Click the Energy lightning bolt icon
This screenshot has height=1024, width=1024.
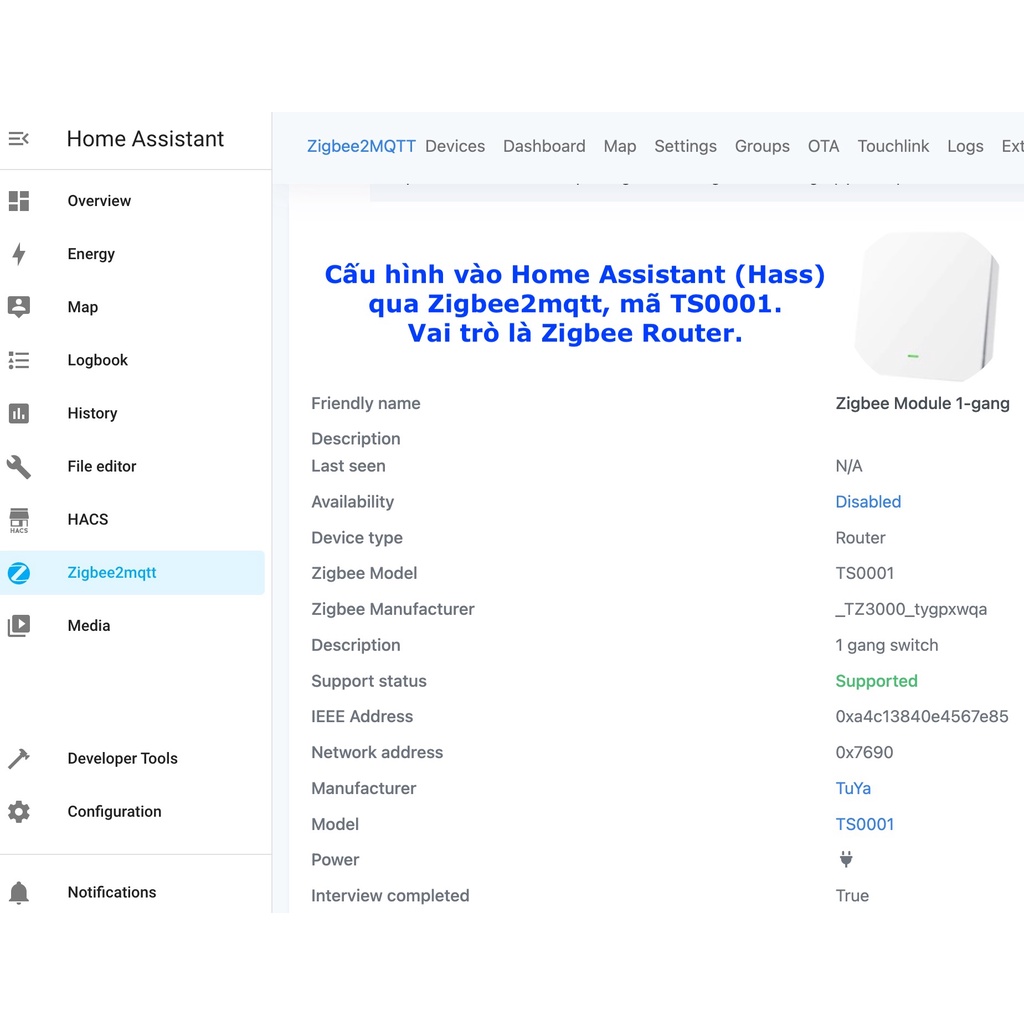pyautogui.click(x=19, y=254)
